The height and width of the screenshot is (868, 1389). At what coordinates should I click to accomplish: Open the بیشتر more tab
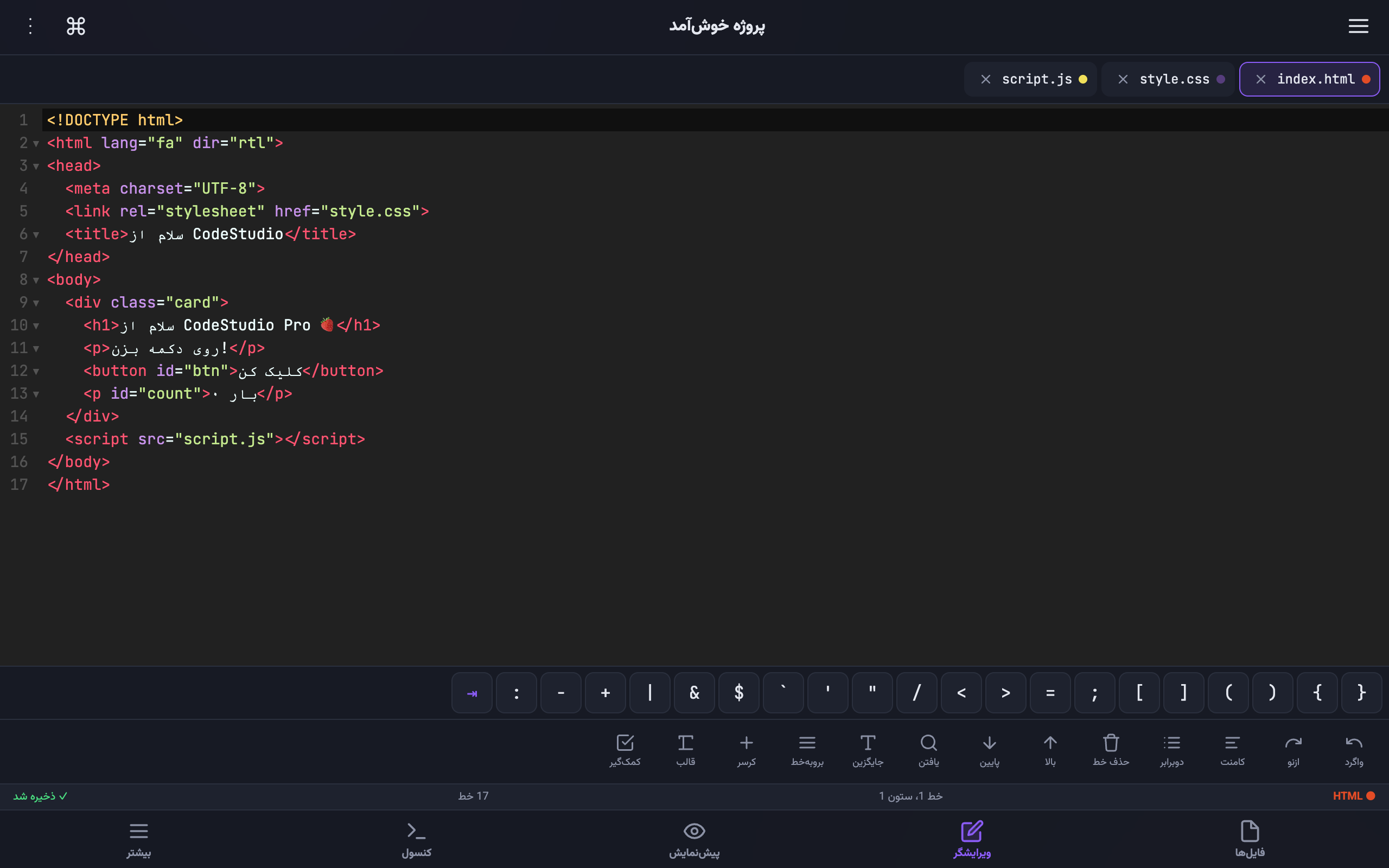tap(138, 839)
